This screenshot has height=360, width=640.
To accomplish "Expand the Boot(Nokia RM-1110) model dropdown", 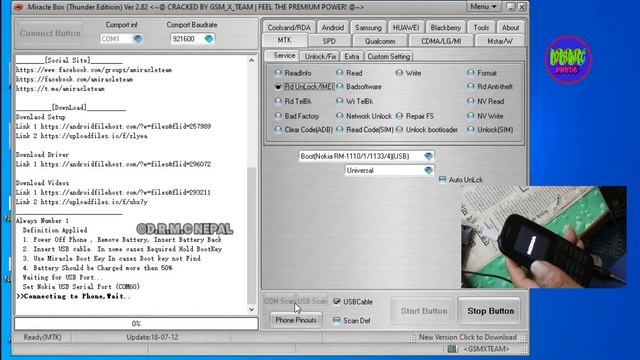I will (x=428, y=156).
